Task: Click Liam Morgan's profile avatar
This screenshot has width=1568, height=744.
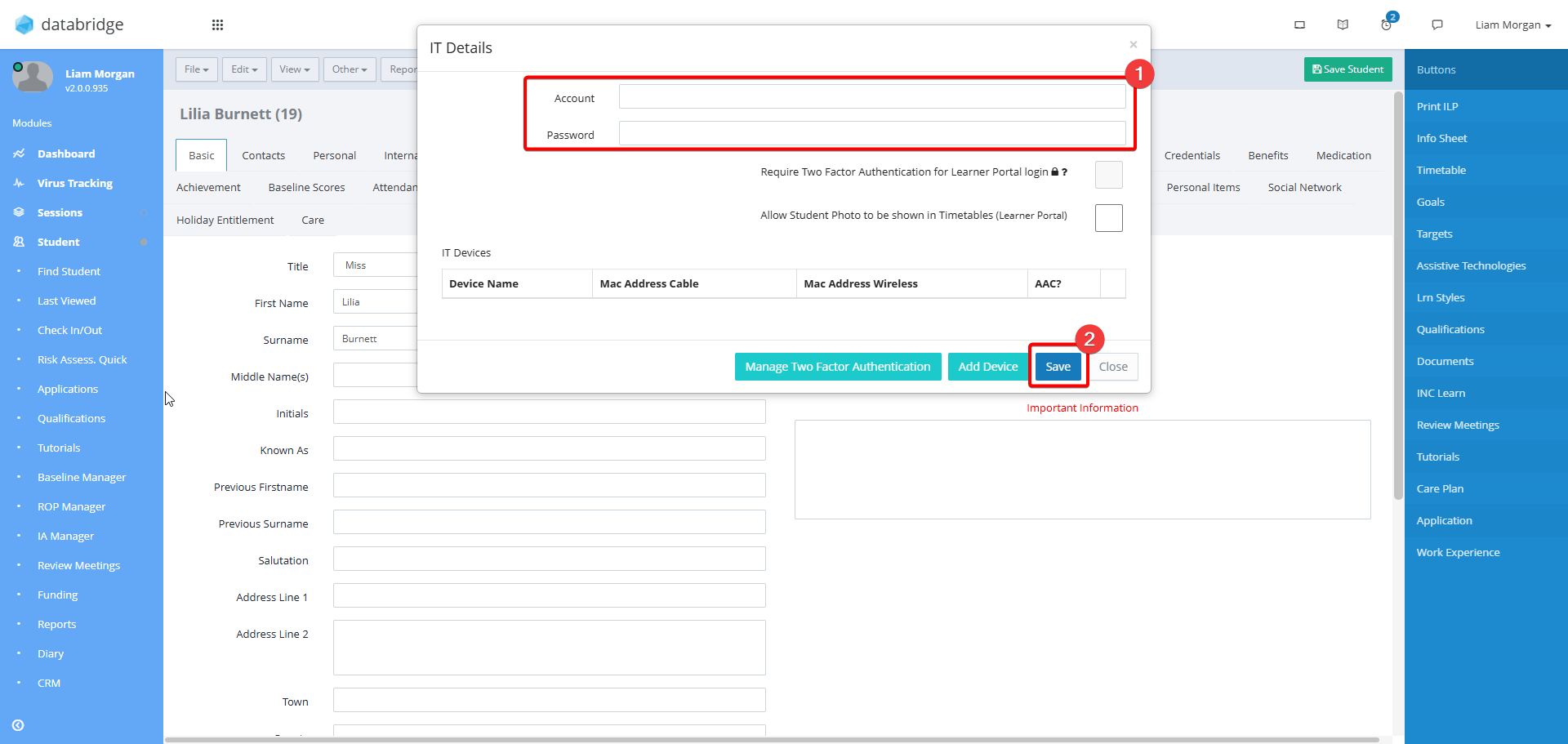Action: (x=33, y=78)
